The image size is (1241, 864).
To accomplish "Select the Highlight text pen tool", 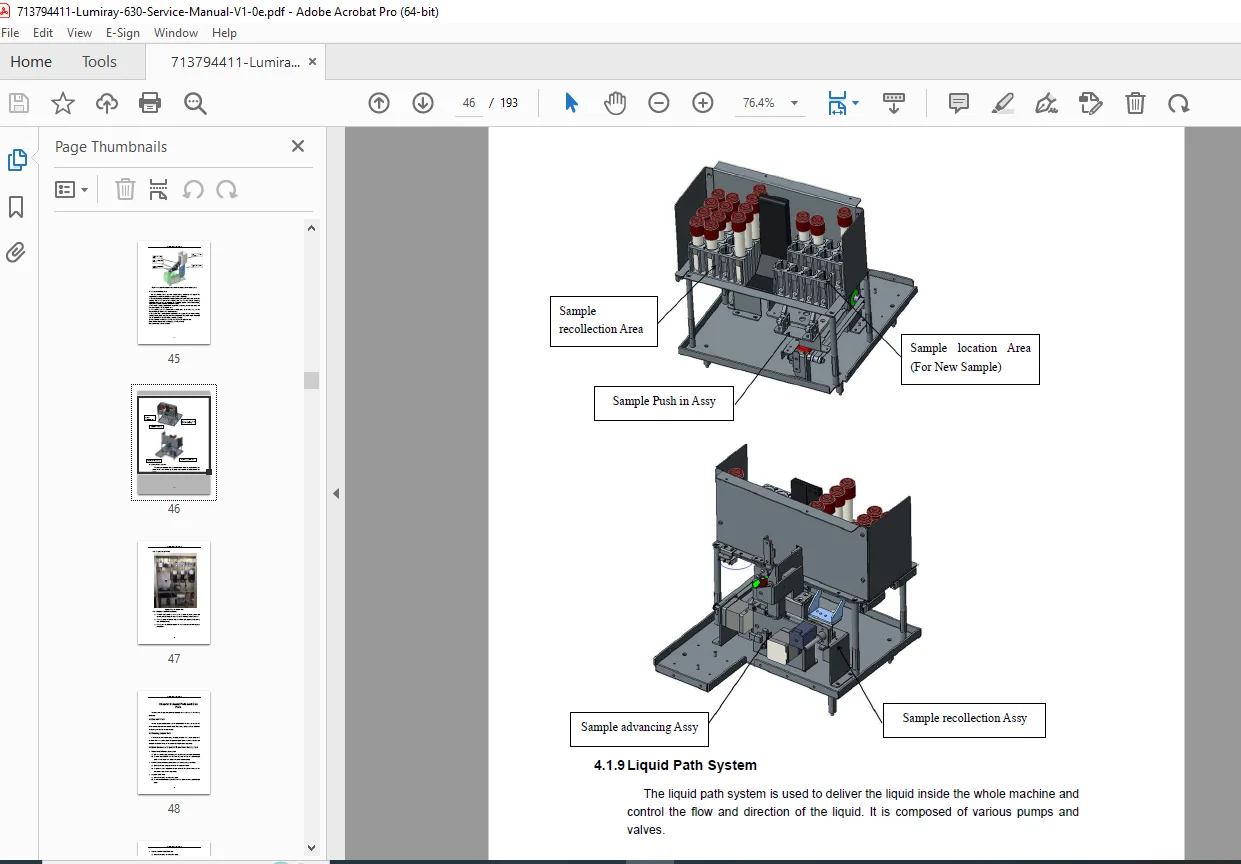I will (1003, 103).
